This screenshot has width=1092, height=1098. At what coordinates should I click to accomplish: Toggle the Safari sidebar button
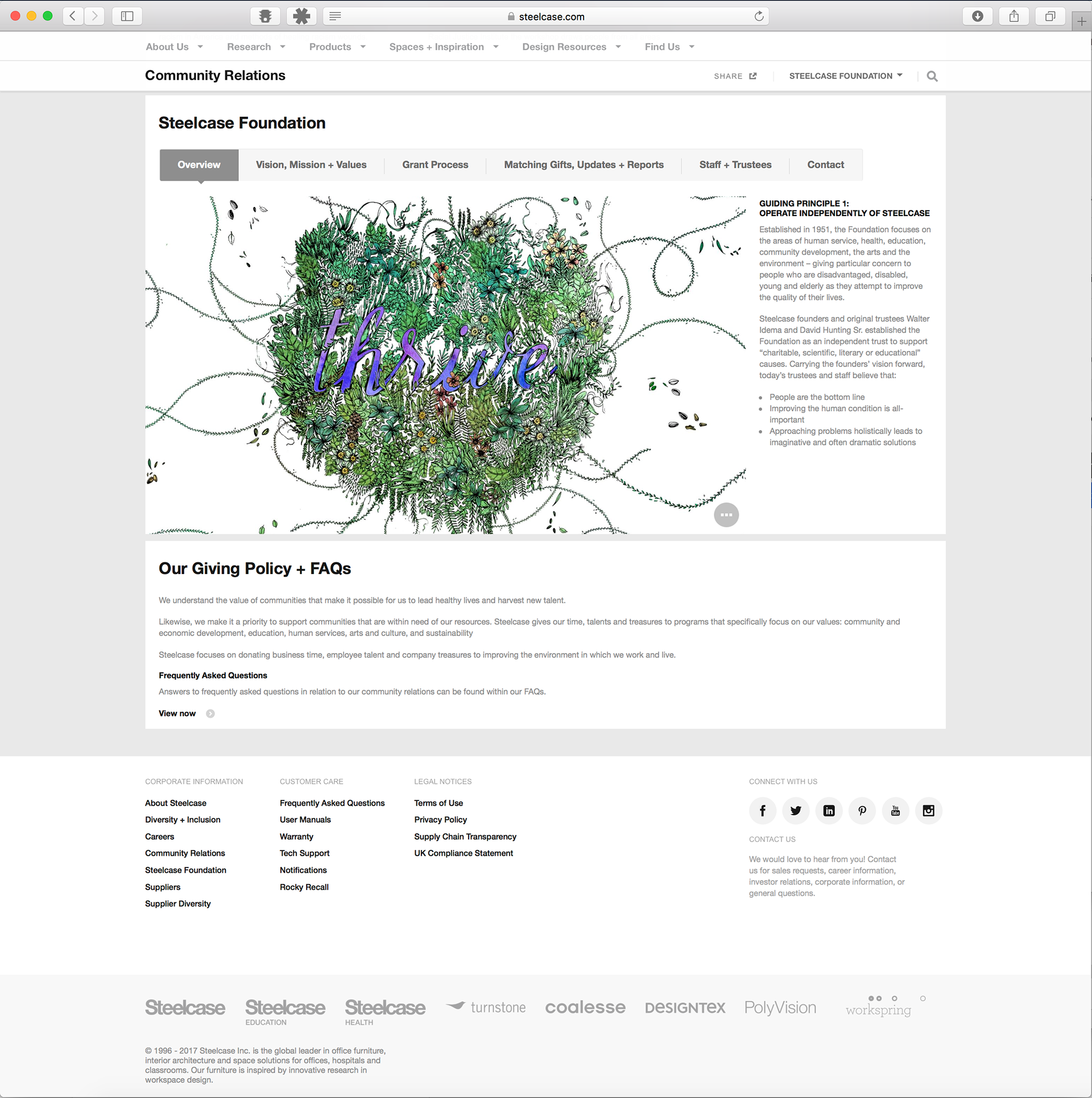tap(127, 16)
